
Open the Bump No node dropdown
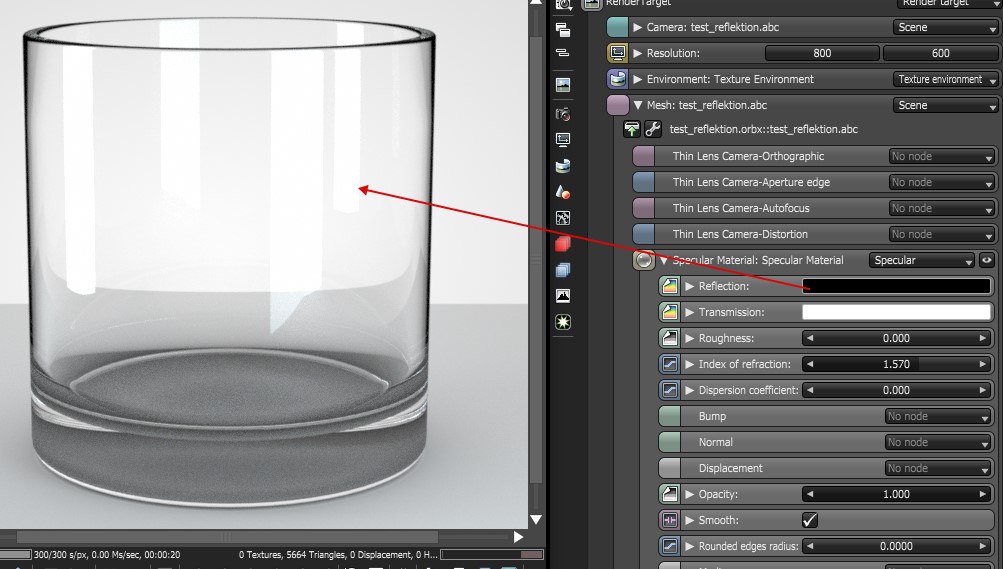pos(939,416)
